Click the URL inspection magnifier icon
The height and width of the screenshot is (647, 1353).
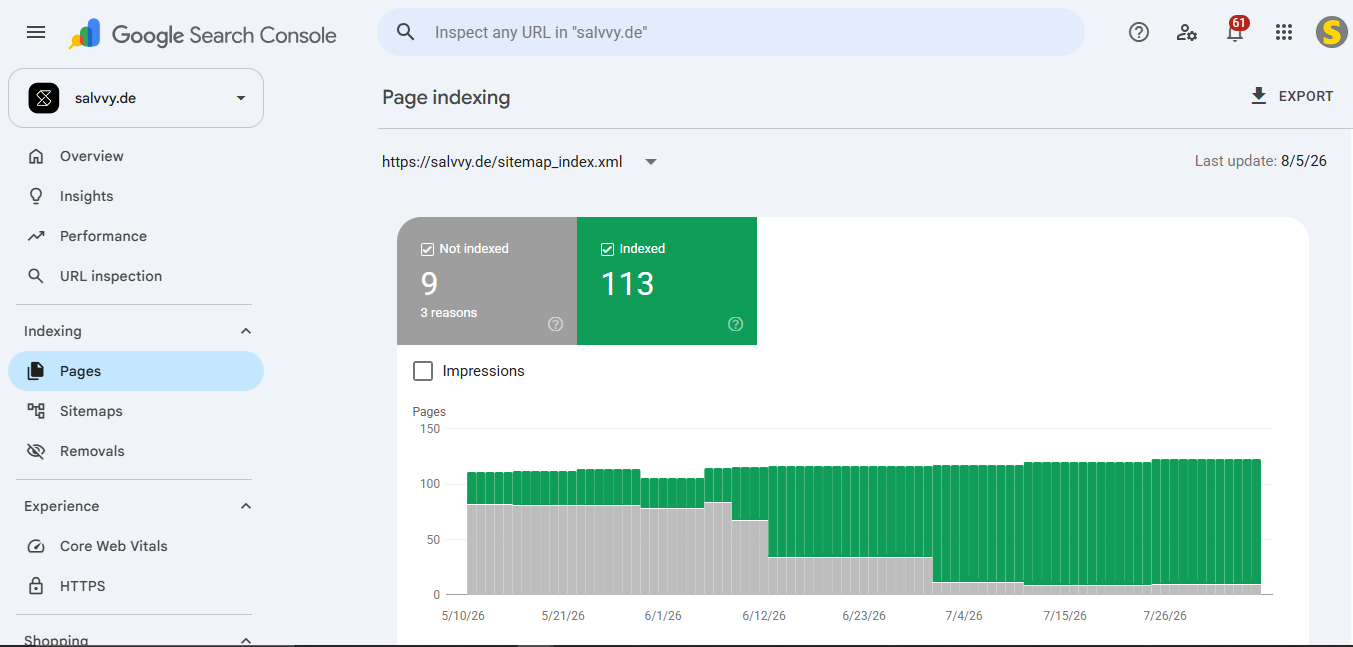pos(36,276)
